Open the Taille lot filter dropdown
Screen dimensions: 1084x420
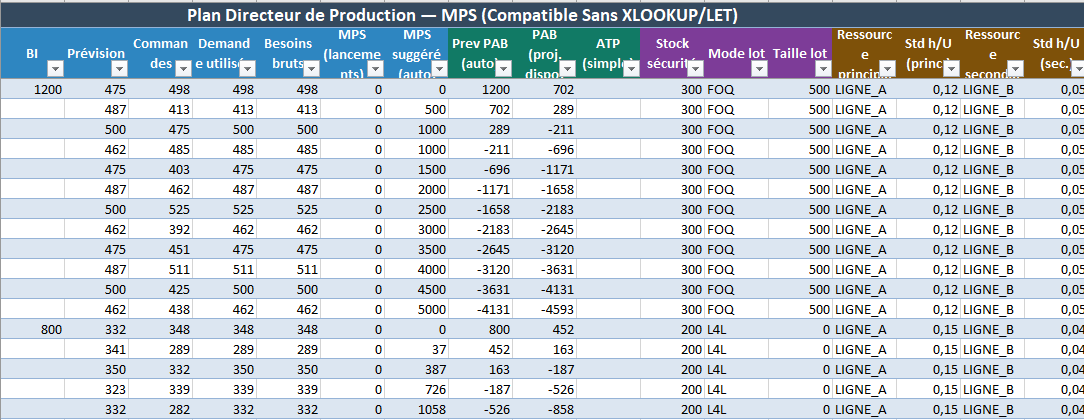click(823, 68)
